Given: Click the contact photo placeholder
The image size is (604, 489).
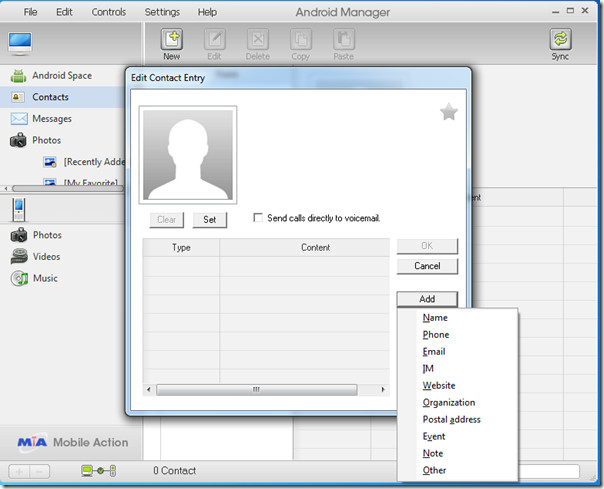Looking at the screenshot, I should click(188, 155).
